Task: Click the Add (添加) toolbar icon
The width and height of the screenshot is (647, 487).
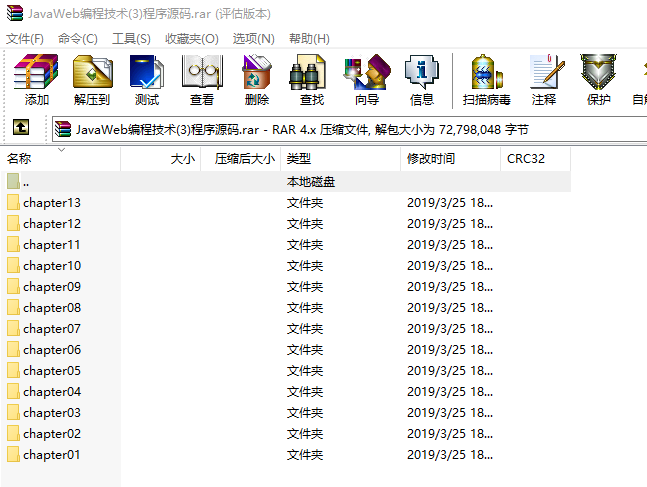Action: [x=36, y=80]
